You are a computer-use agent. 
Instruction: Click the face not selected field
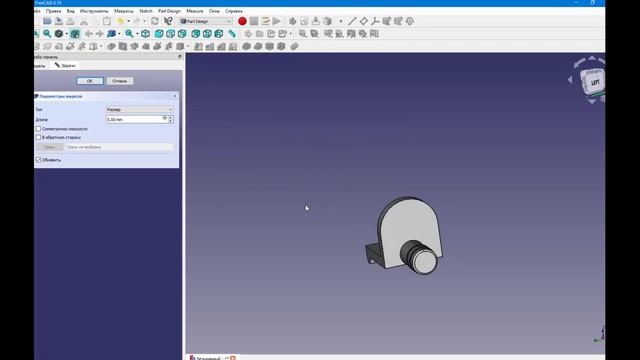pyautogui.click(x=119, y=147)
